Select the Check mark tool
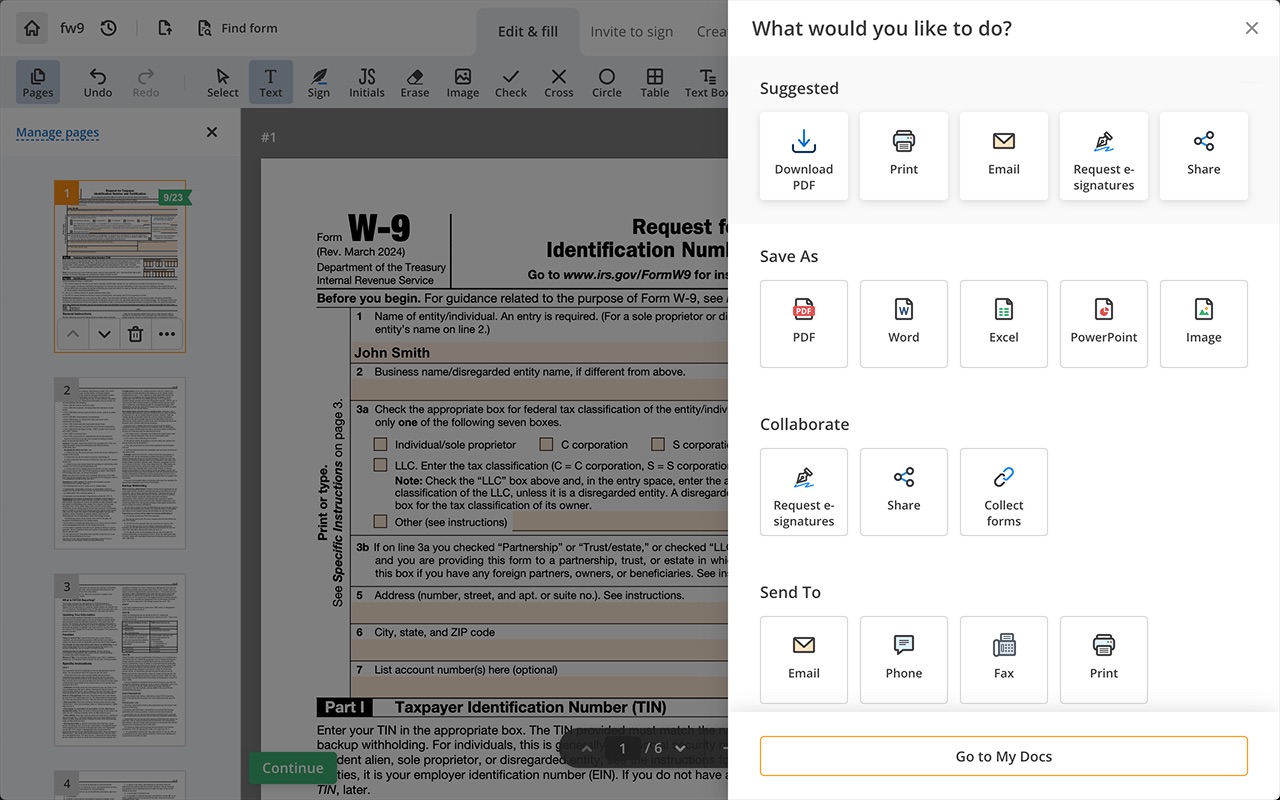This screenshot has width=1280, height=800. (x=511, y=82)
